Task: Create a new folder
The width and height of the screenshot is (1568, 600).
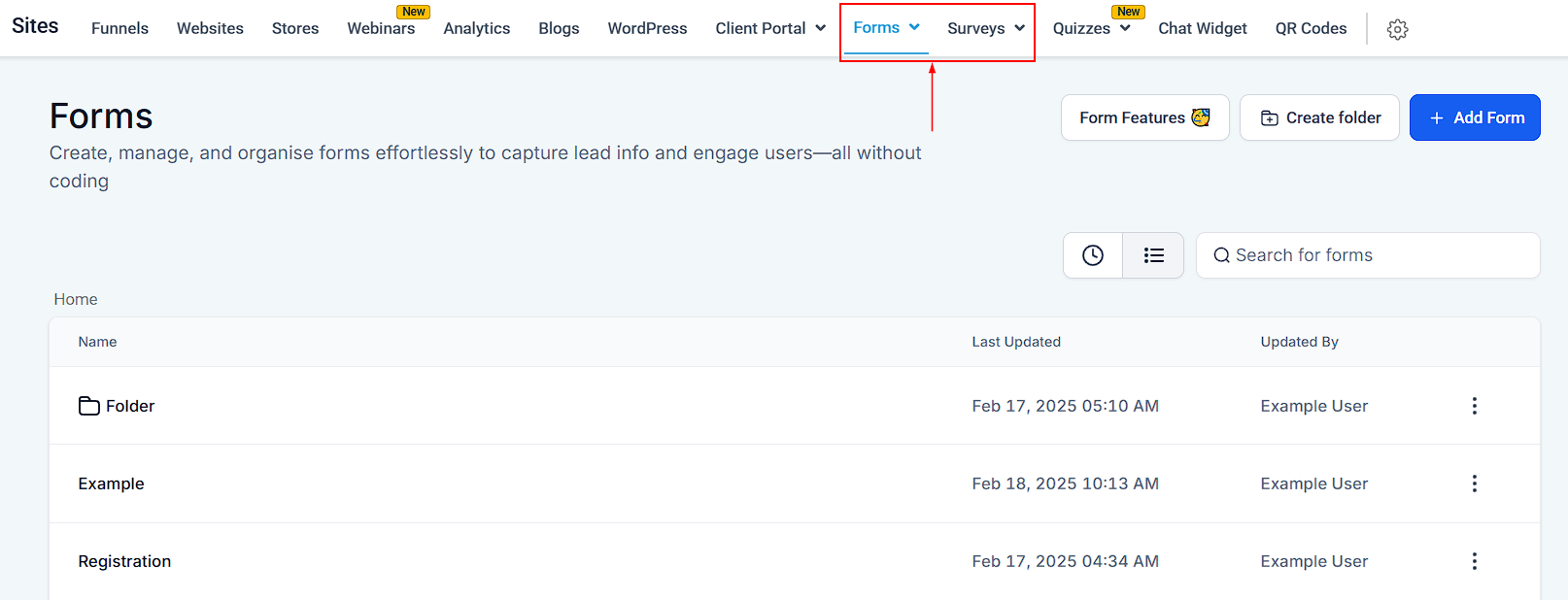Action: point(1319,117)
